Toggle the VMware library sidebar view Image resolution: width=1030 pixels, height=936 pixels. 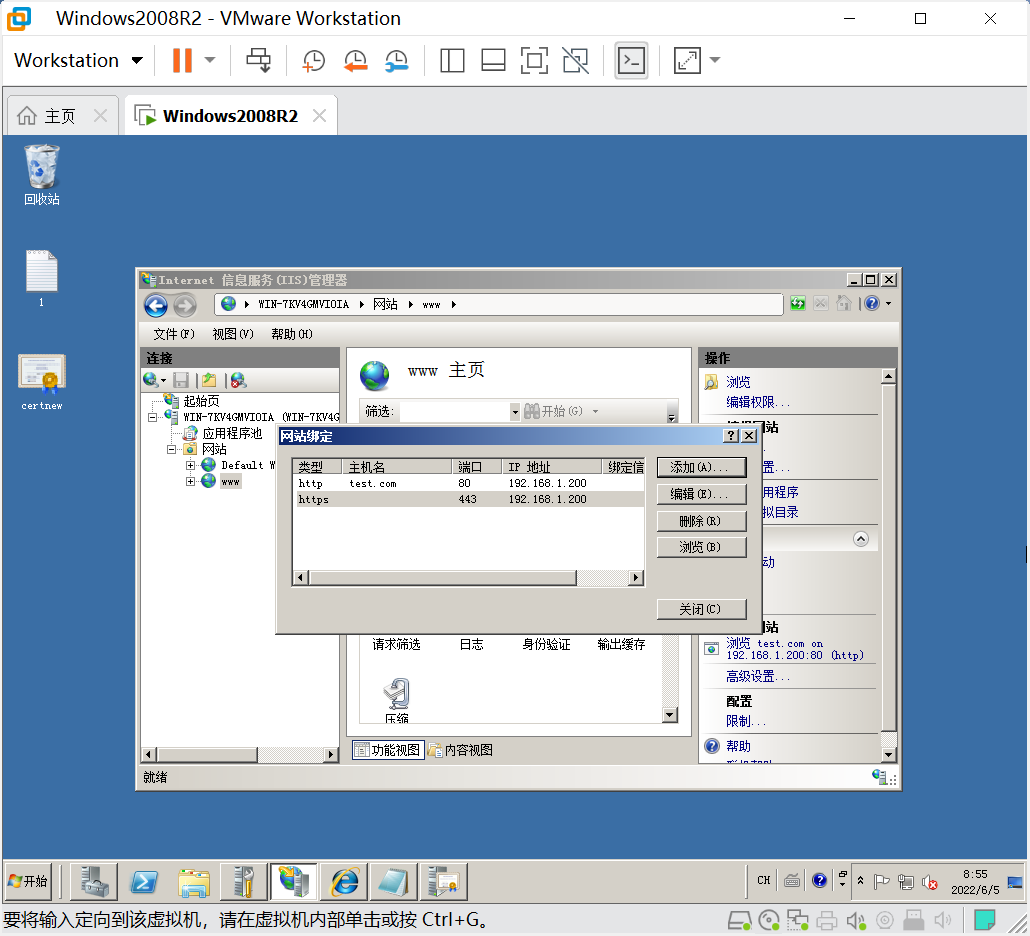452,60
